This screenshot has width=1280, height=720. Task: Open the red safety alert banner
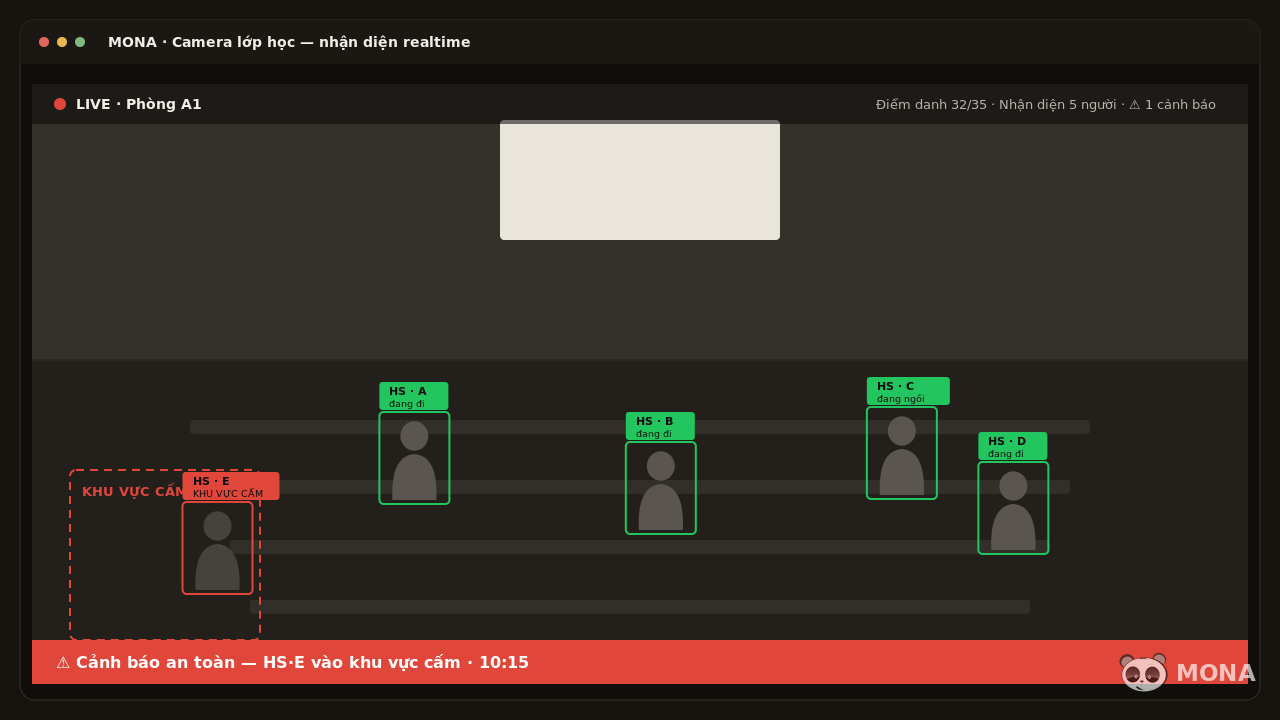click(640, 662)
